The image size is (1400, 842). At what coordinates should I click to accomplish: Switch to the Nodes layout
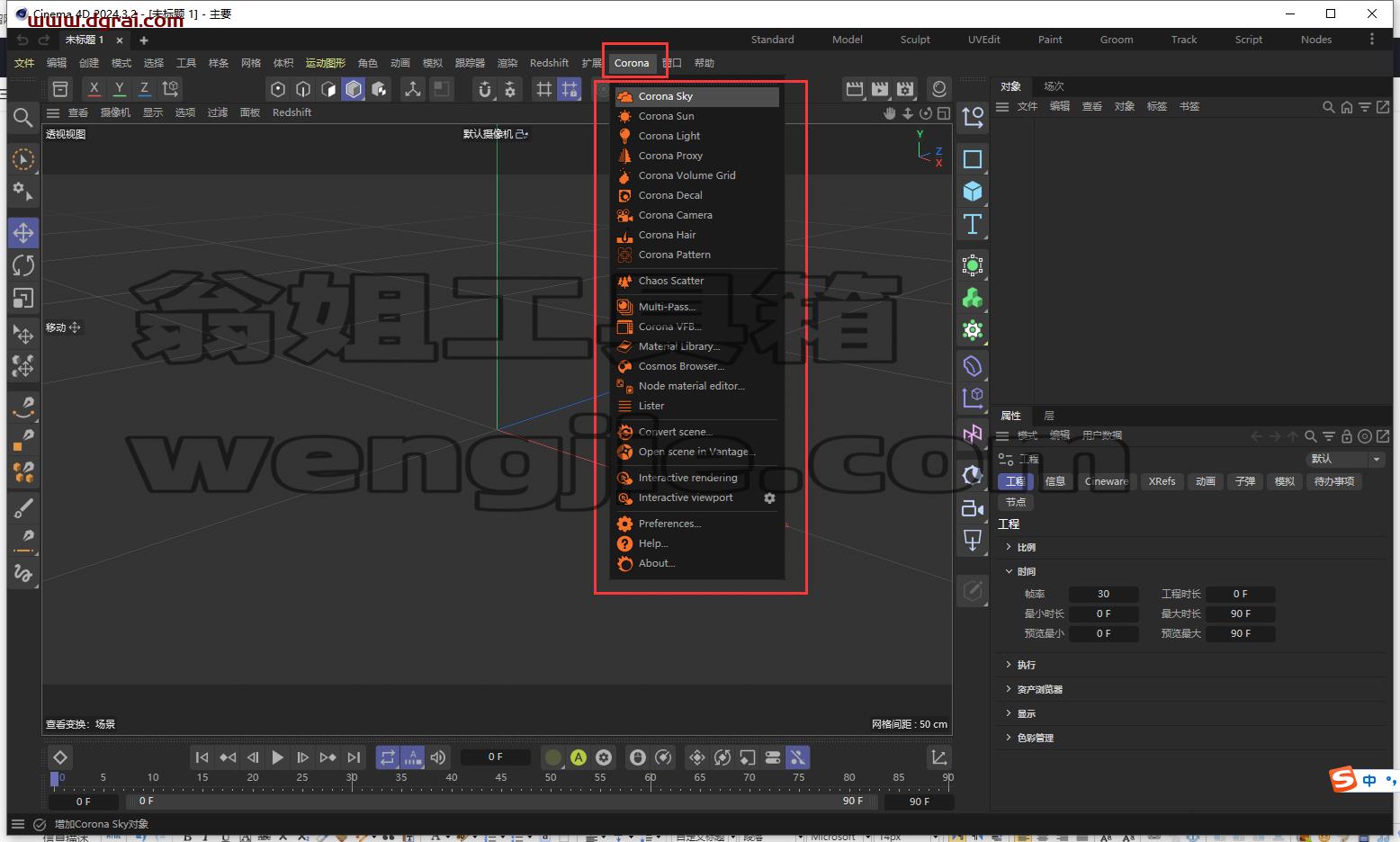[x=1316, y=40]
